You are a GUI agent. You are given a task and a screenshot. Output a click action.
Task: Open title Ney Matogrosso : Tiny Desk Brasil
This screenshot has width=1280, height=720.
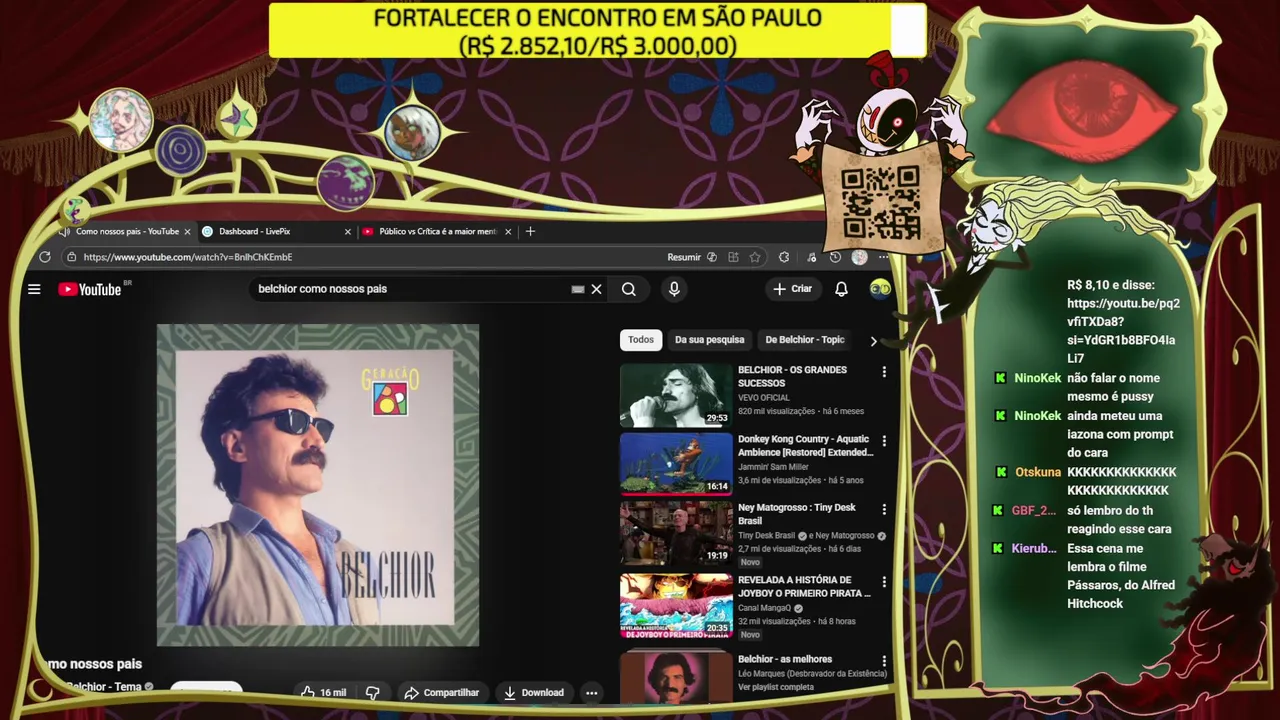[x=798, y=514]
